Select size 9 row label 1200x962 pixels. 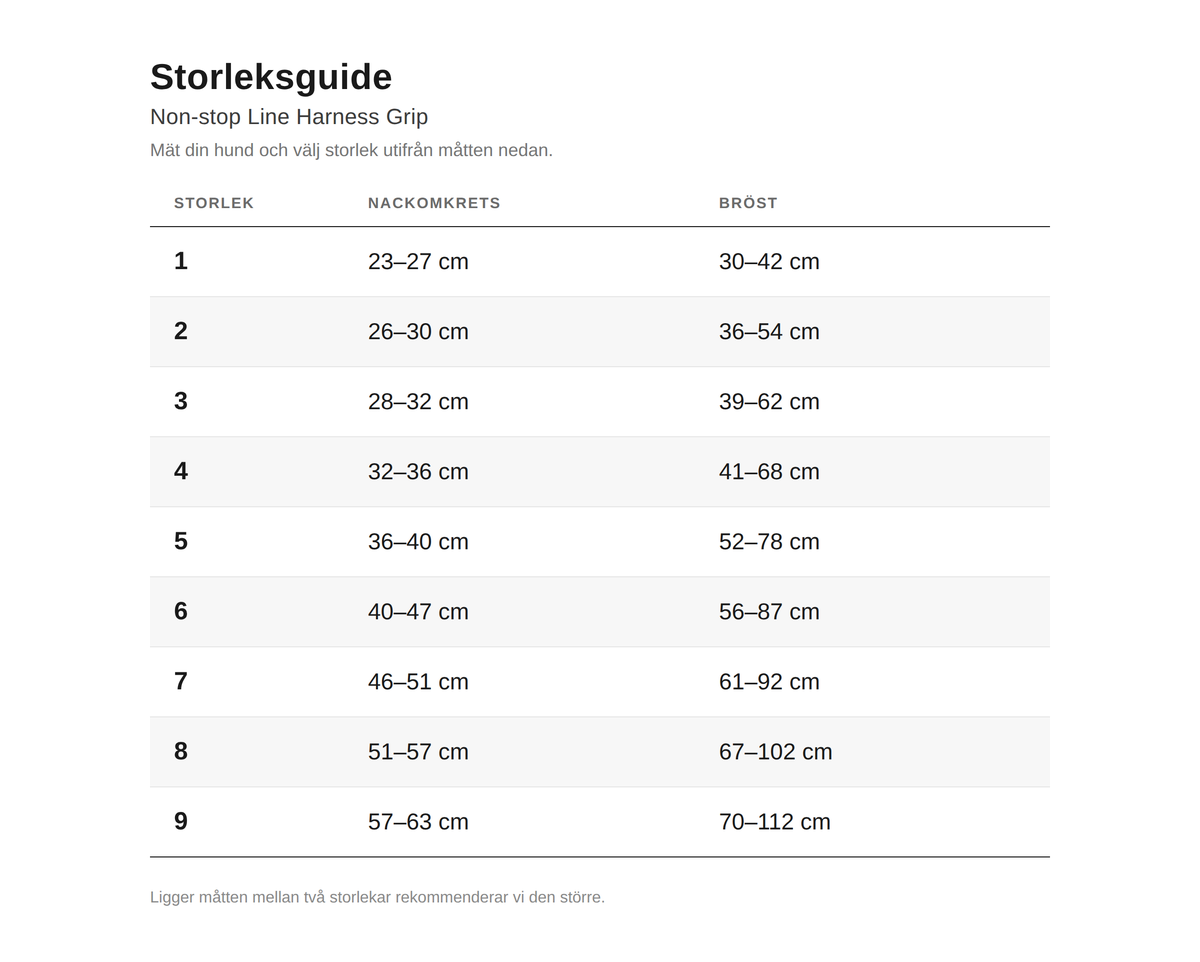181,821
